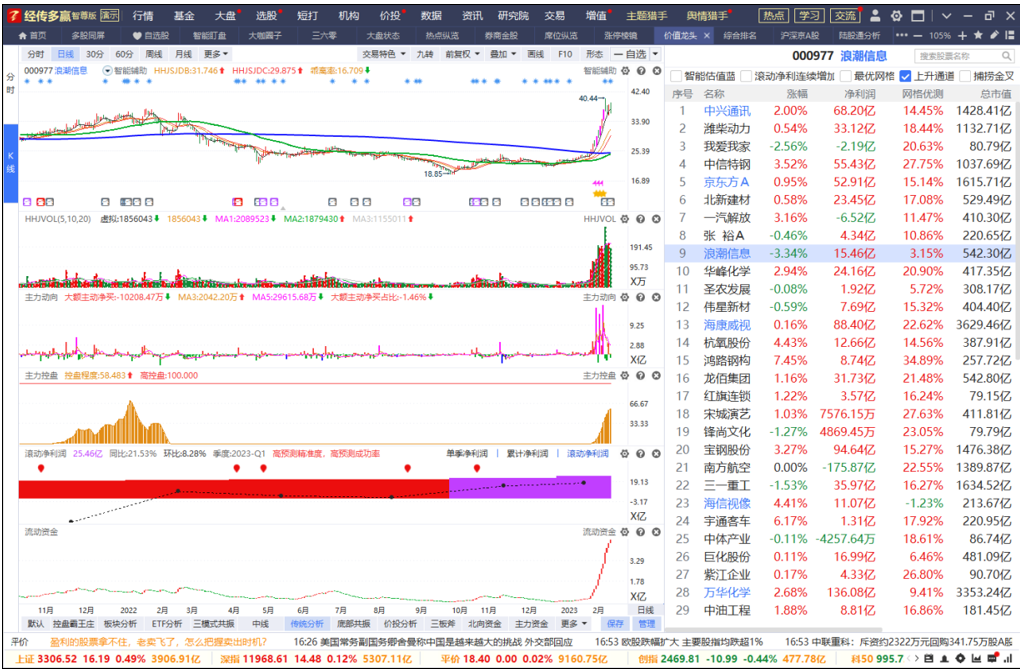Open settings gear of 滚动净利润 panel
The image size is (1020, 669).
625,454
